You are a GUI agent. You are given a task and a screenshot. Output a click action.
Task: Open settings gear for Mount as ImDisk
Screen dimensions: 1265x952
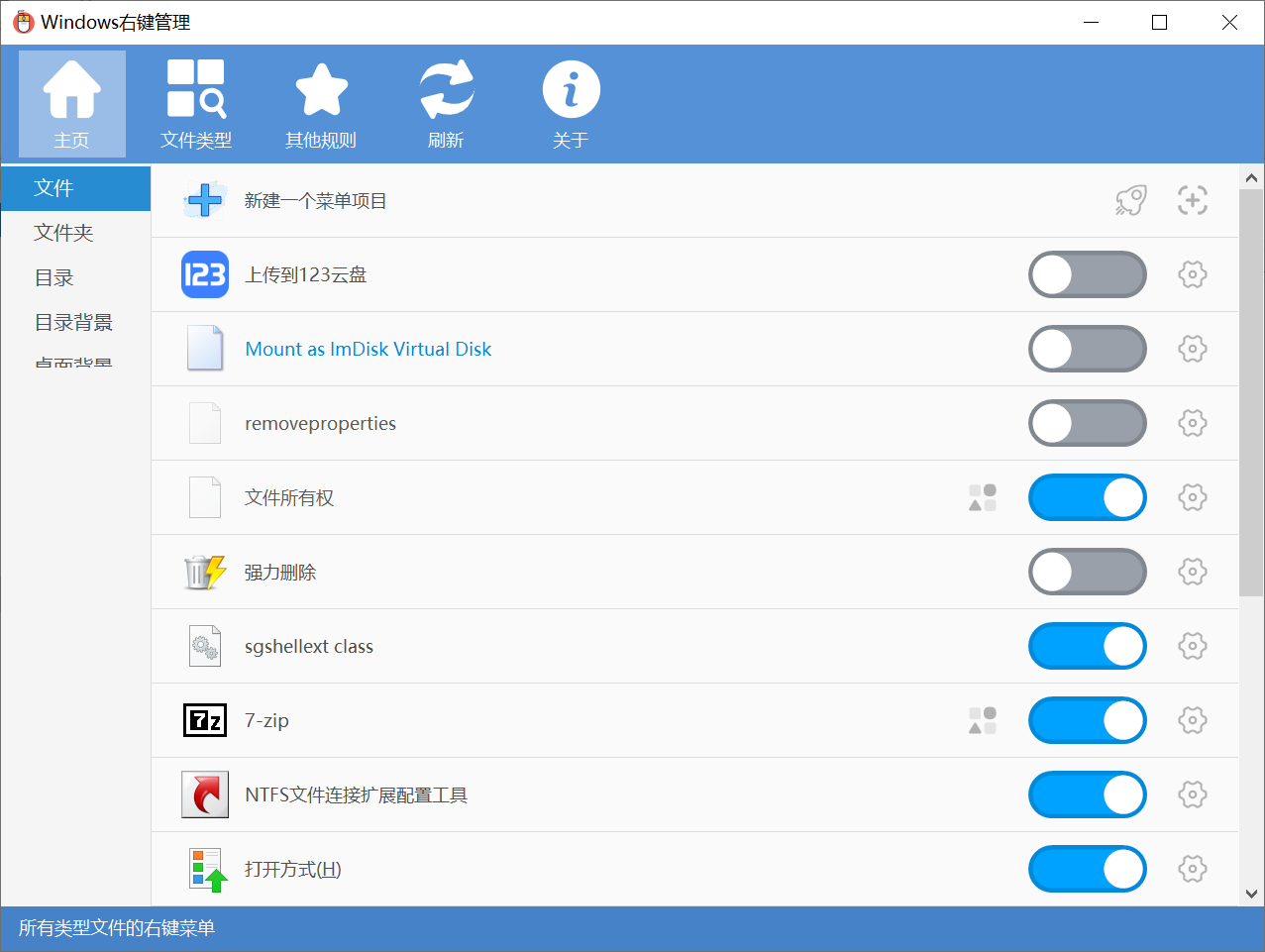1193,349
